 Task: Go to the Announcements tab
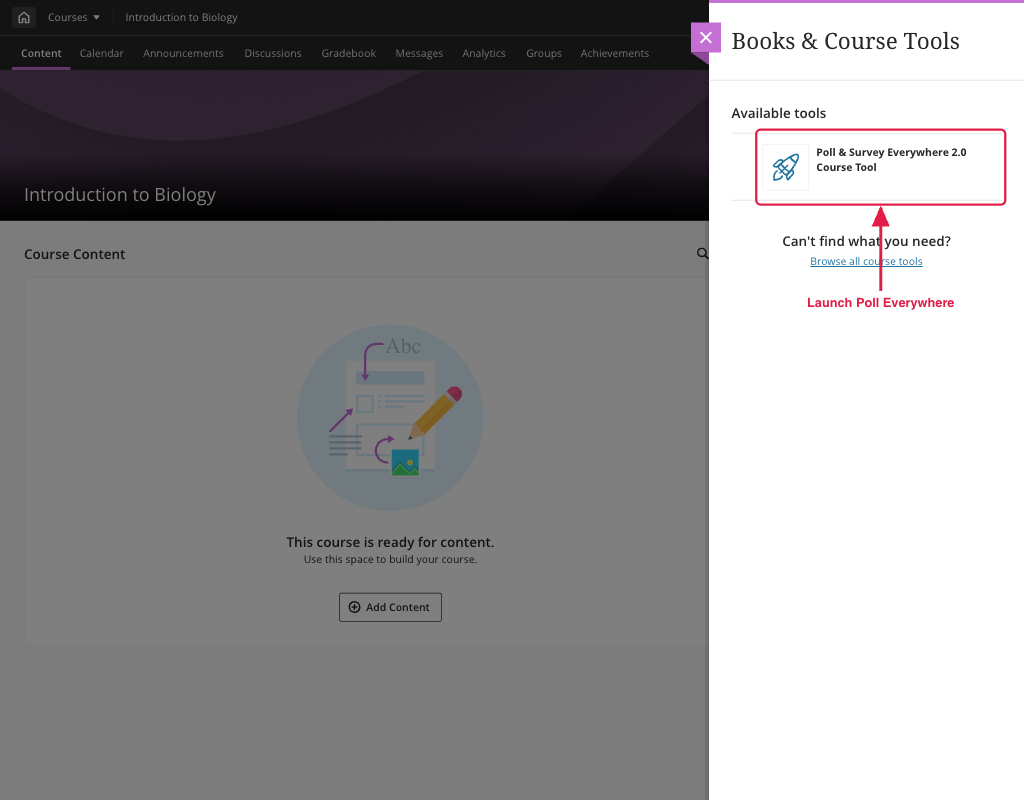point(184,54)
